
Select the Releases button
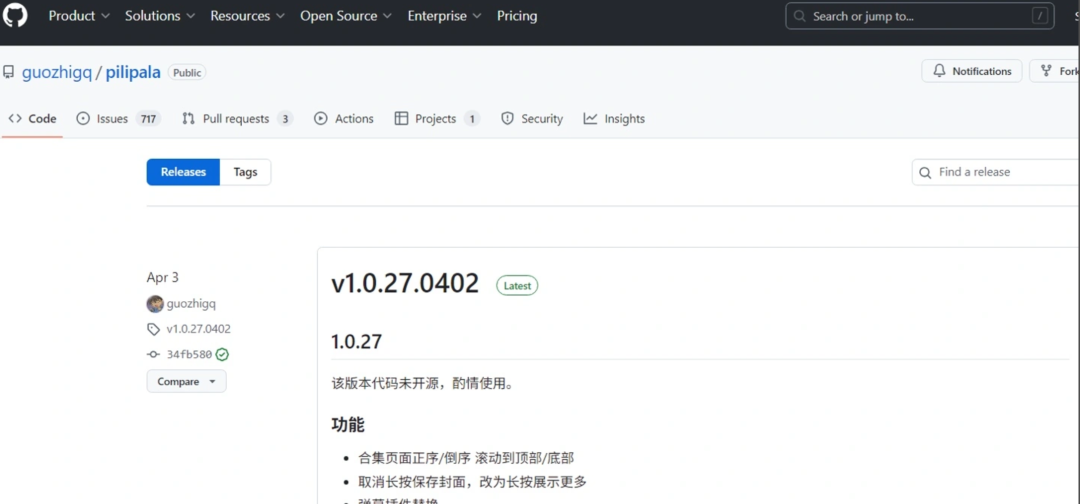click(183, 172)
